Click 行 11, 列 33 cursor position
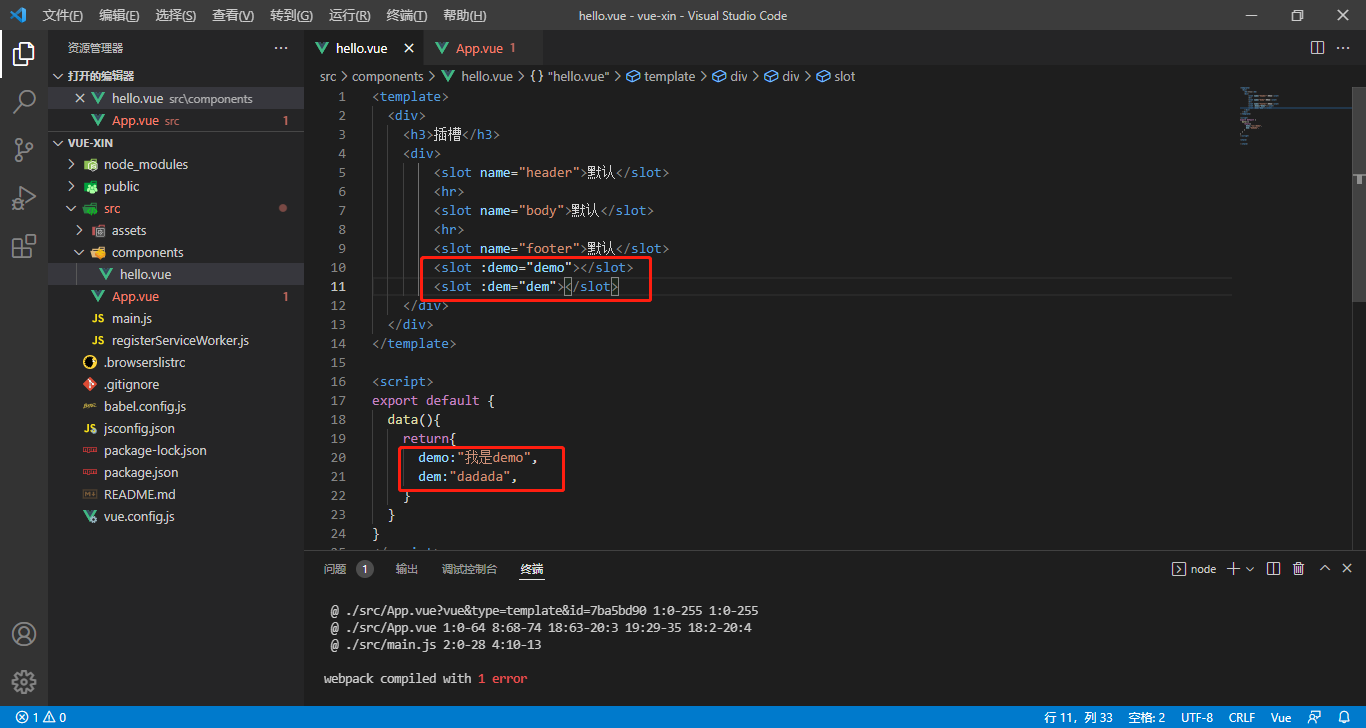 click(x=1079, y=717)
